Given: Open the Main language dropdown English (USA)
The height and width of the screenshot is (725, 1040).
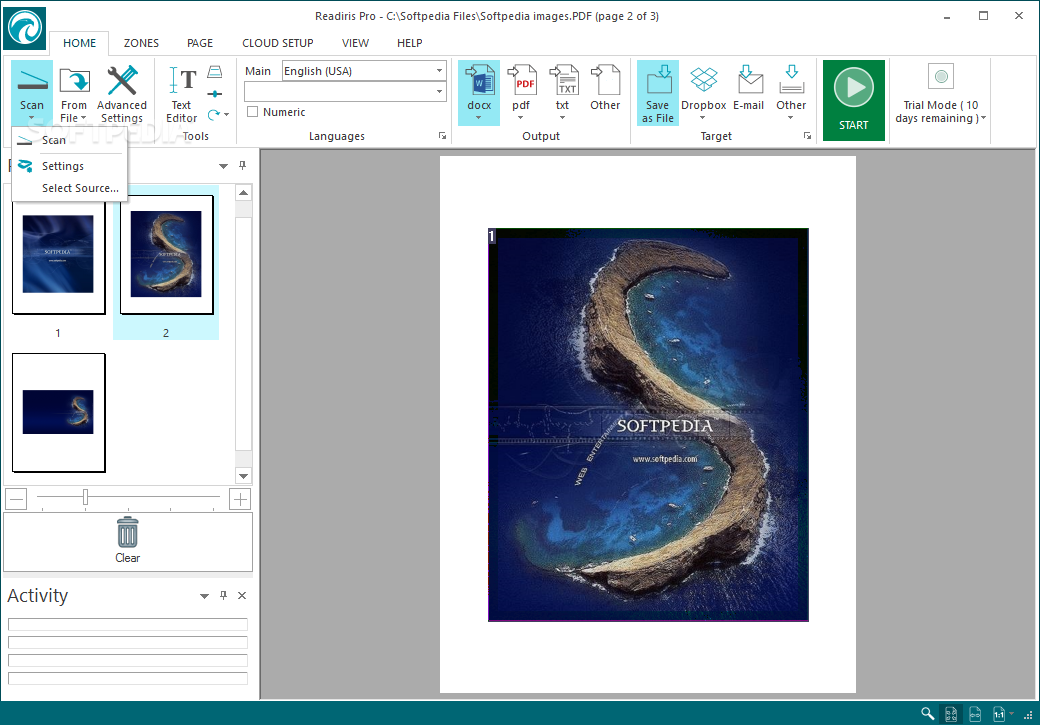Looking at the screenshot, I should pyautogui.click(x=364, y=71).
